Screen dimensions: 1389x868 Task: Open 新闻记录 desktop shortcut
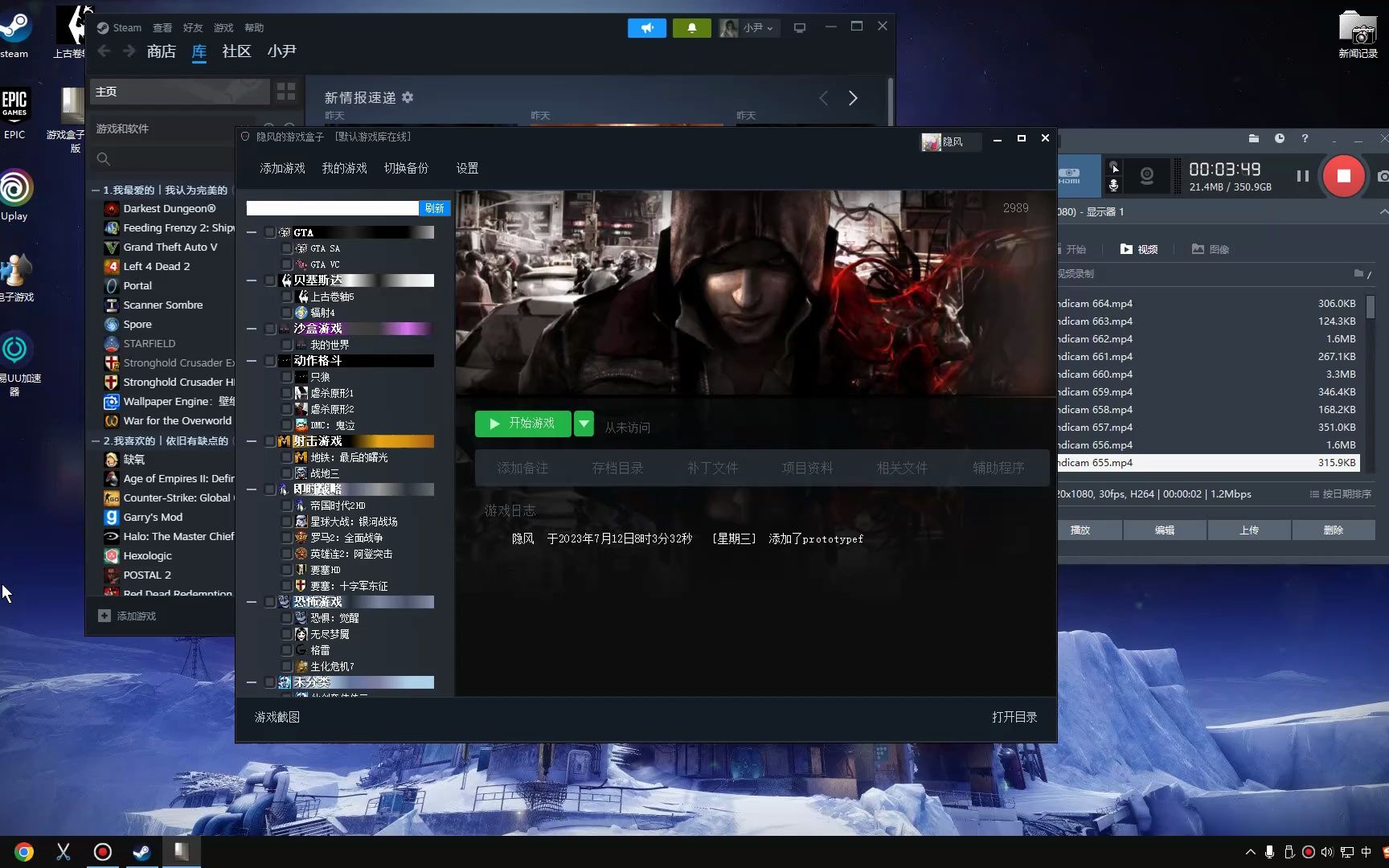(1358, 34)
